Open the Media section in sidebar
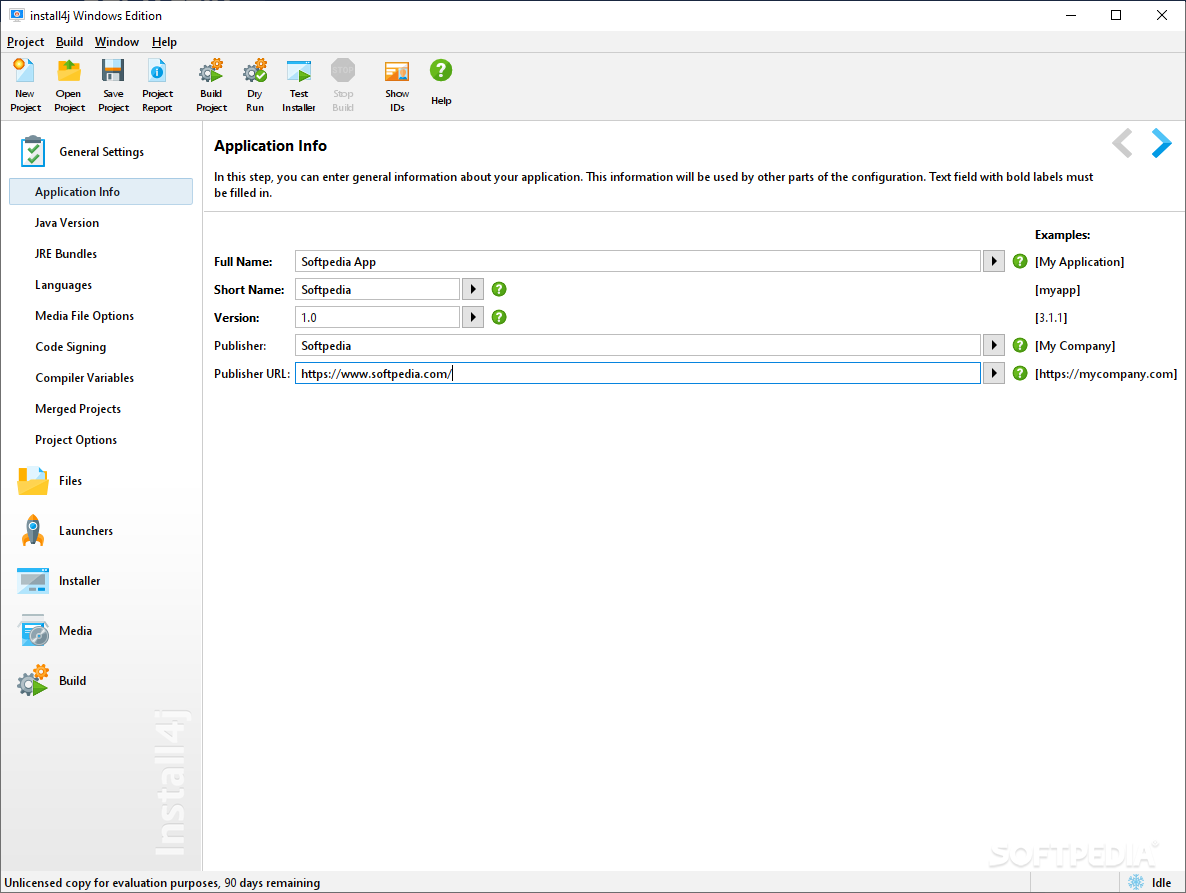This screenshot has height=893, width=1186. pyautogui.click(x=76, y=631)
